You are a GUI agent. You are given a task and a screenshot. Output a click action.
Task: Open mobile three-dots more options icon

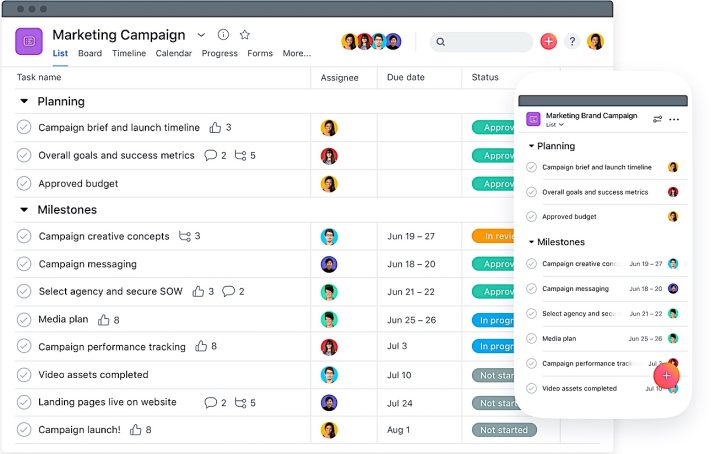pos(674,119)
